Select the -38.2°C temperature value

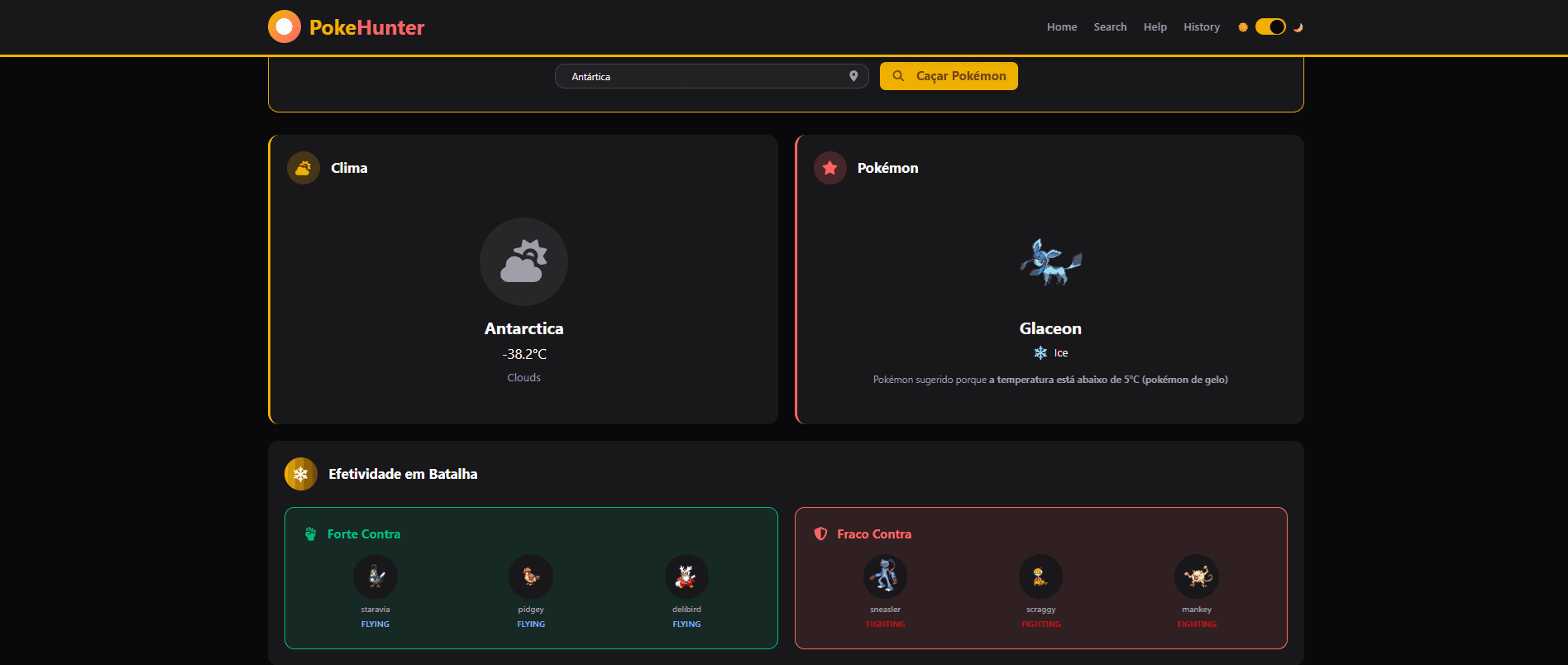pos(523,354)
